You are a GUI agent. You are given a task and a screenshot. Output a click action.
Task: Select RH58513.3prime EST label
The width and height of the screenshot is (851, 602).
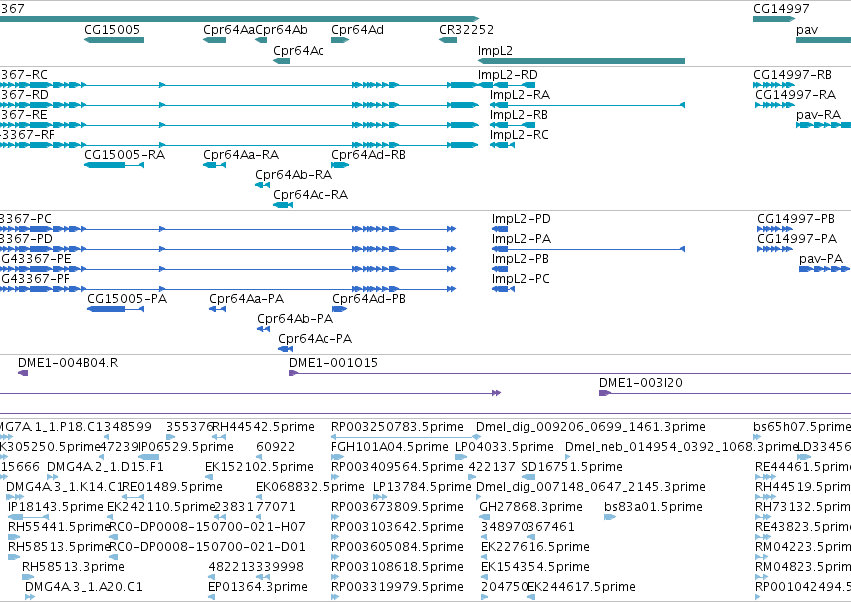pyautogui.click(x=73, y=567)
